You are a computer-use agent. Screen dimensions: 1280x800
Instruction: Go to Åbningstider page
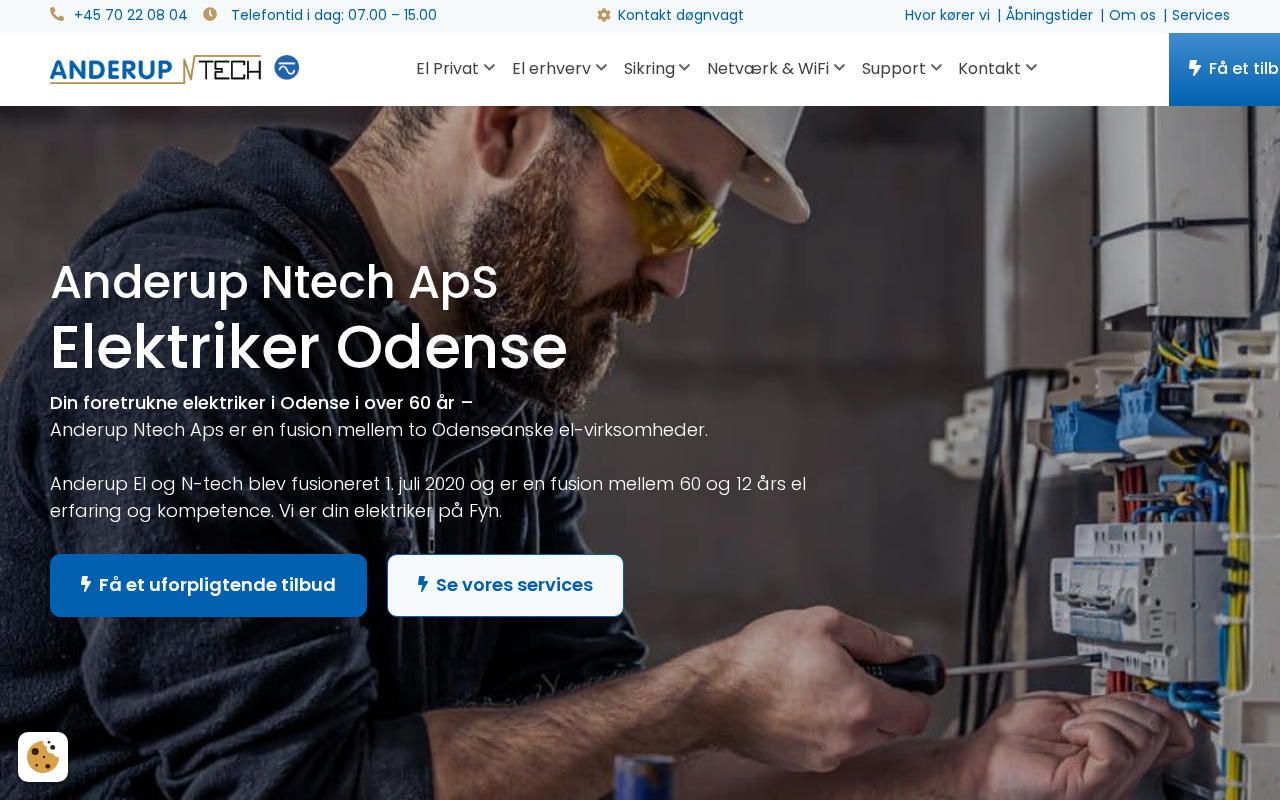pos(1049,15)
